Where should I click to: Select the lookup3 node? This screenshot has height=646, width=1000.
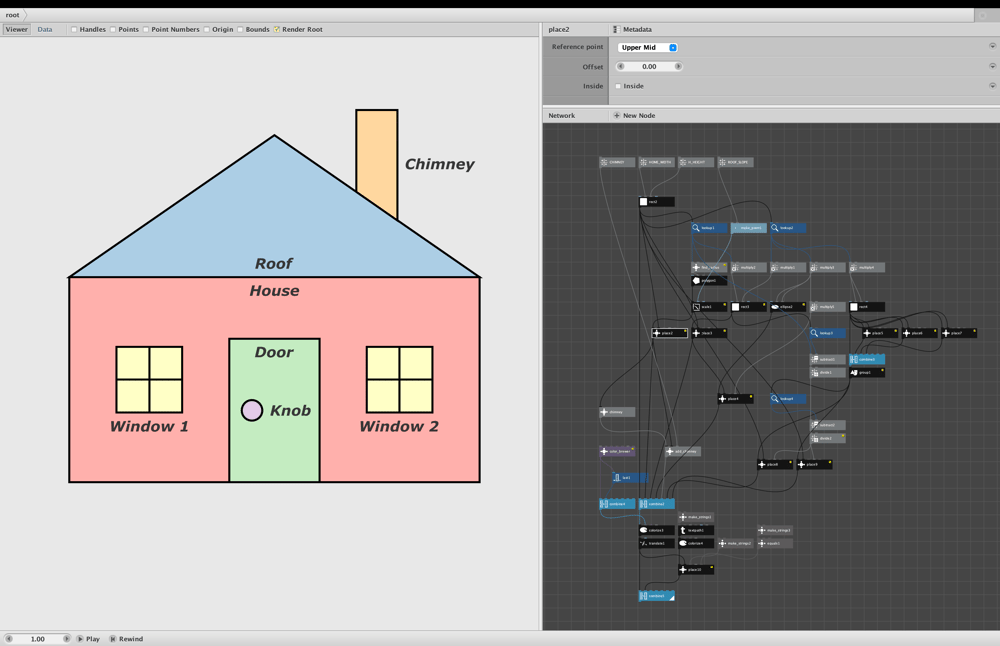pos(828,333)
